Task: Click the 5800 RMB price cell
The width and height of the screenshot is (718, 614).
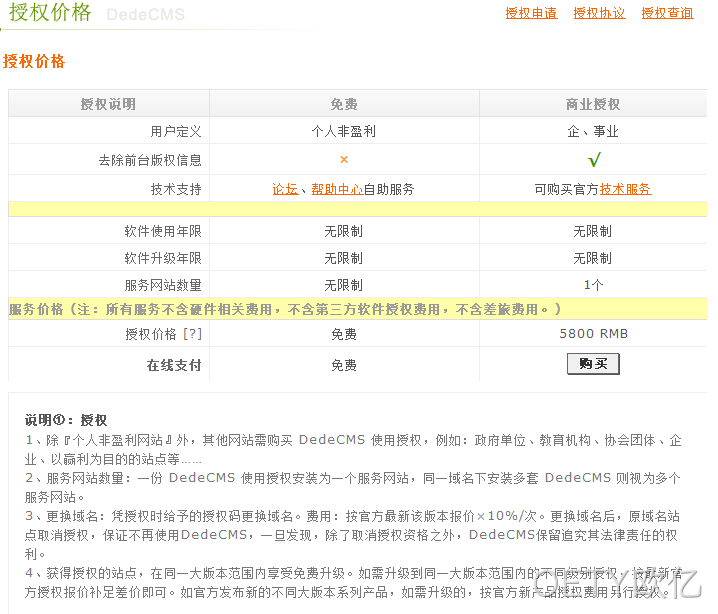Action: pyautogui.click(x=593, y=334)
